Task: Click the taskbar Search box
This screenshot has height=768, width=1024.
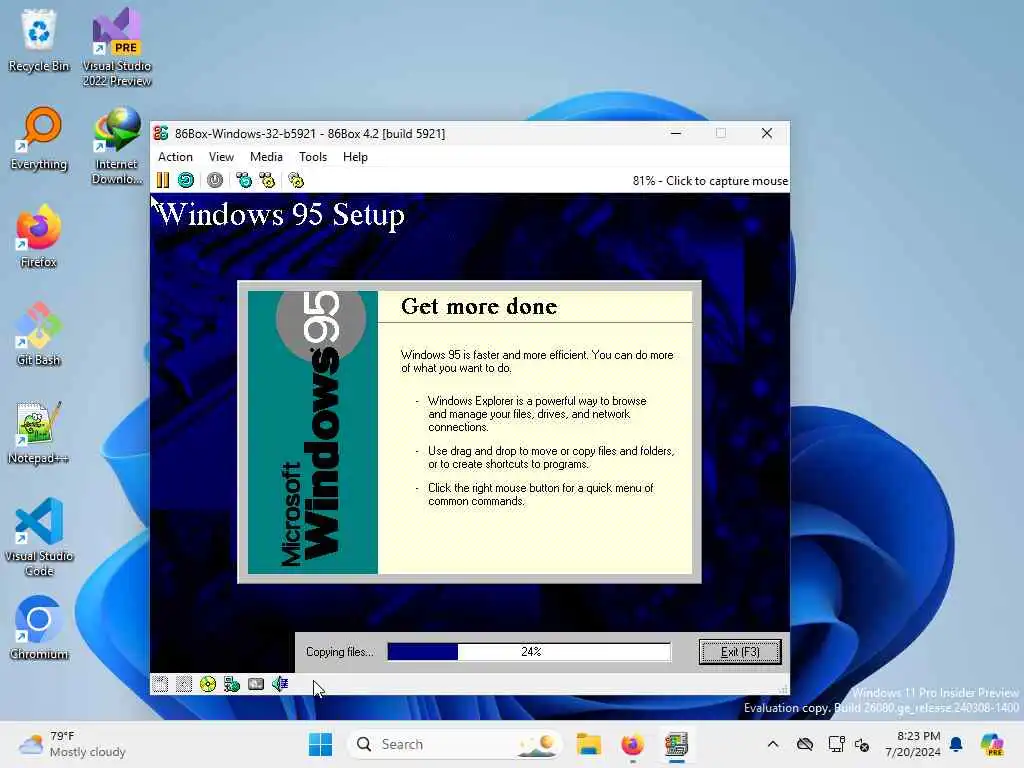Action: pyautogui.click(x=455, y=744)
